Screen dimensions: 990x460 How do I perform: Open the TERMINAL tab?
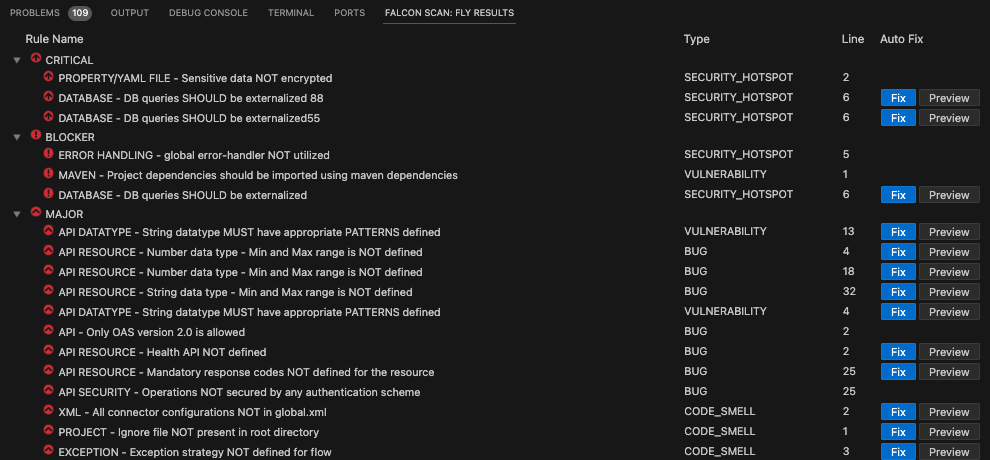pos(291,13)
